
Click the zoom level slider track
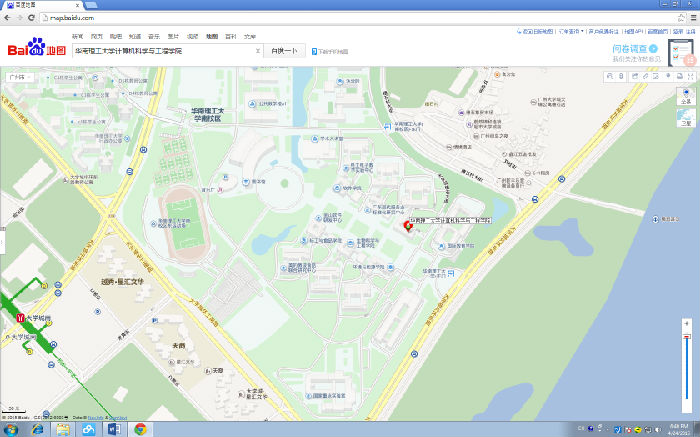point(686,370)
